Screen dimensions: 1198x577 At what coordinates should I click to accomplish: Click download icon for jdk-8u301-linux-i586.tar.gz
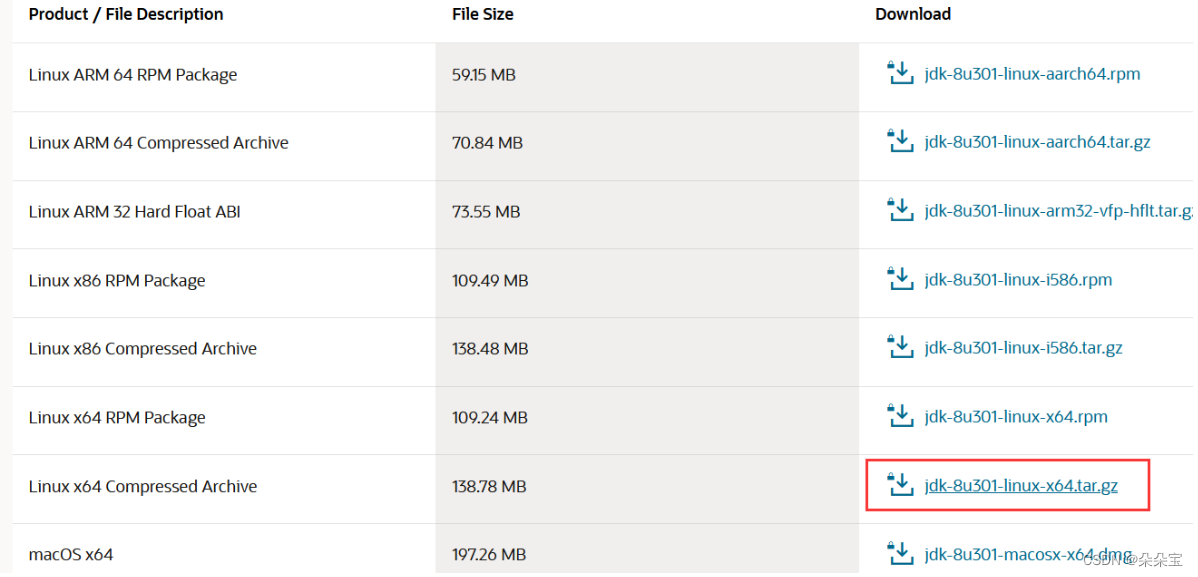point(900,347)
